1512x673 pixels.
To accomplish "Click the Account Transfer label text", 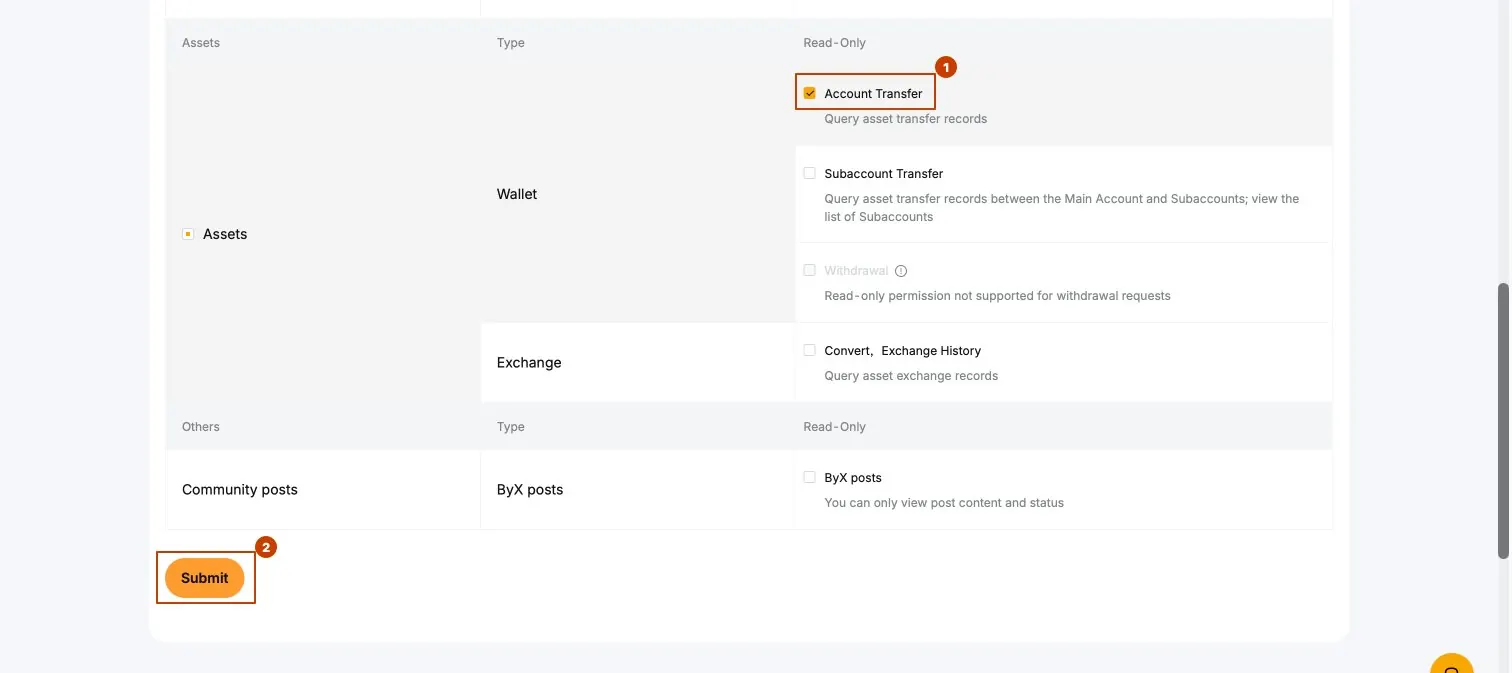I will tap(873, 93).
